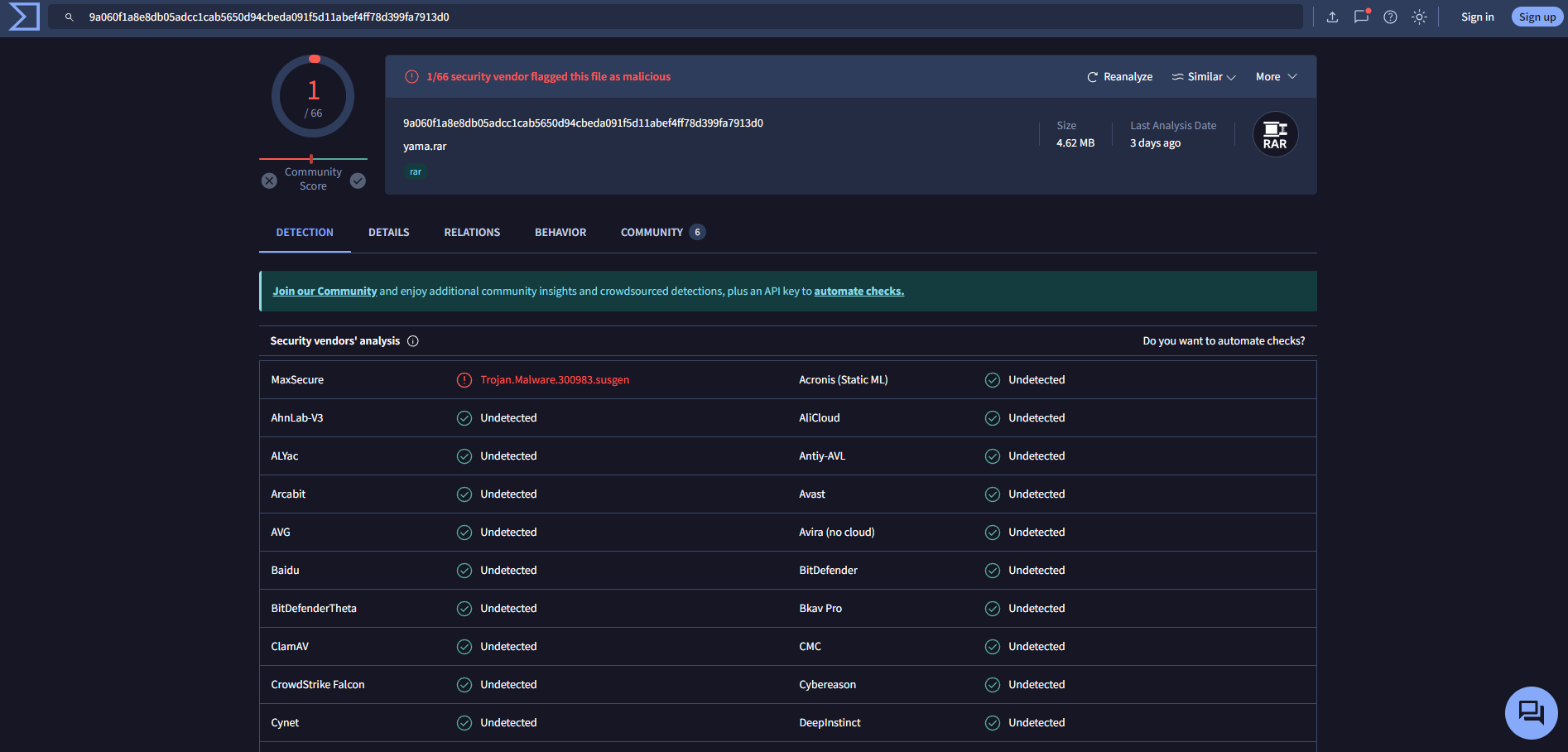Open the help question mark icon

(x=1390, y=17)
